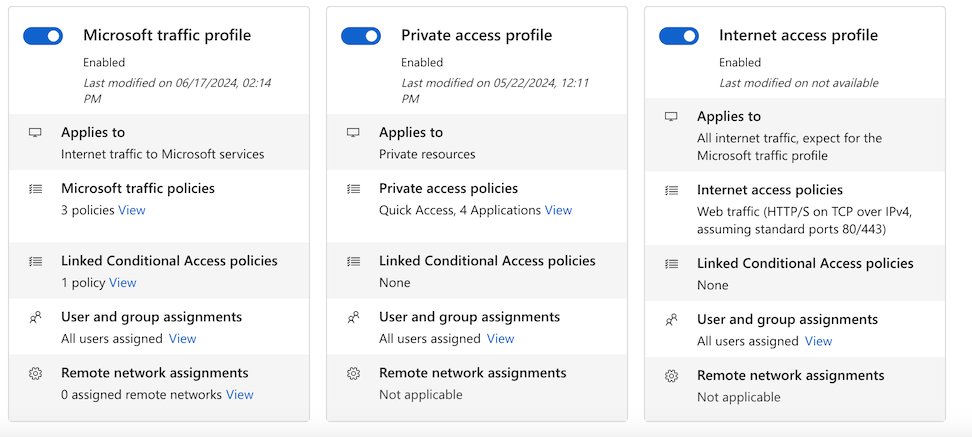Viewport: 972px width, 437px height.
Task: View the 3 Microsoft traffic policies
Action: pyautogui.click(x=132, y=210)
